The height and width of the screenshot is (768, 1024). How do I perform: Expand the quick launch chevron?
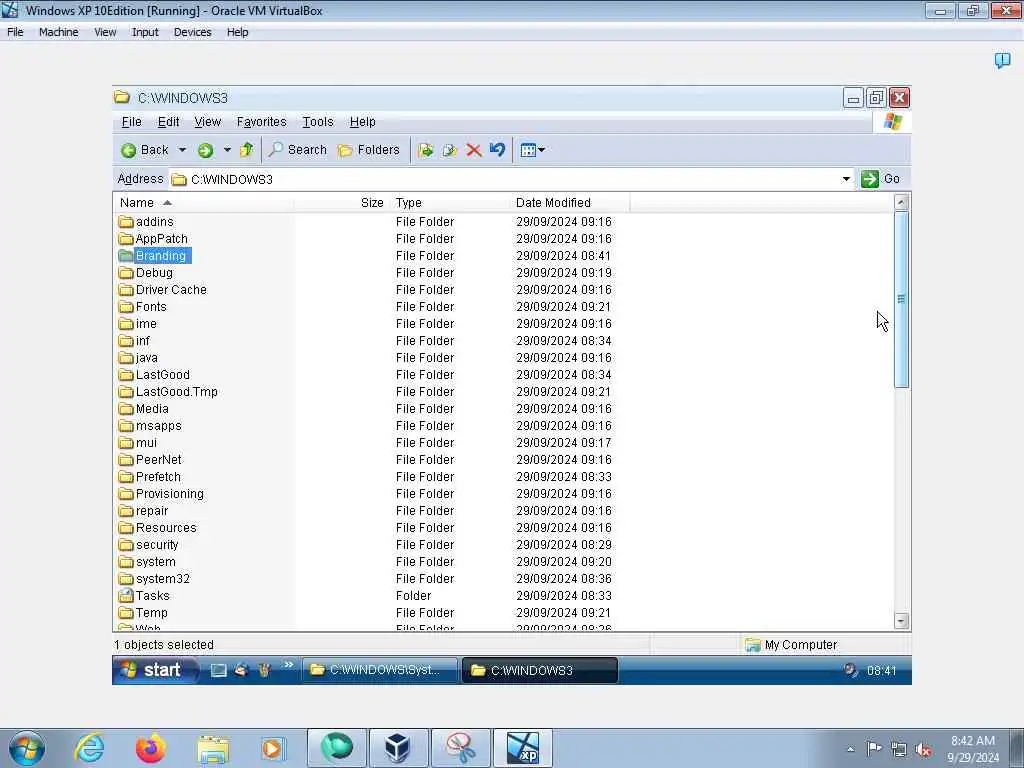(x=288, y=665)
